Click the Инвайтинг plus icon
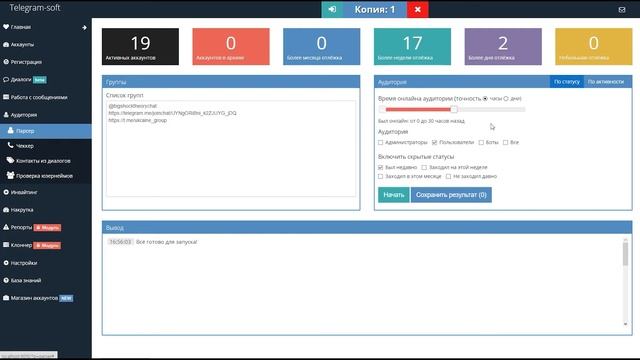This screenshot has height=360, width=640. (x=6, y=192)
